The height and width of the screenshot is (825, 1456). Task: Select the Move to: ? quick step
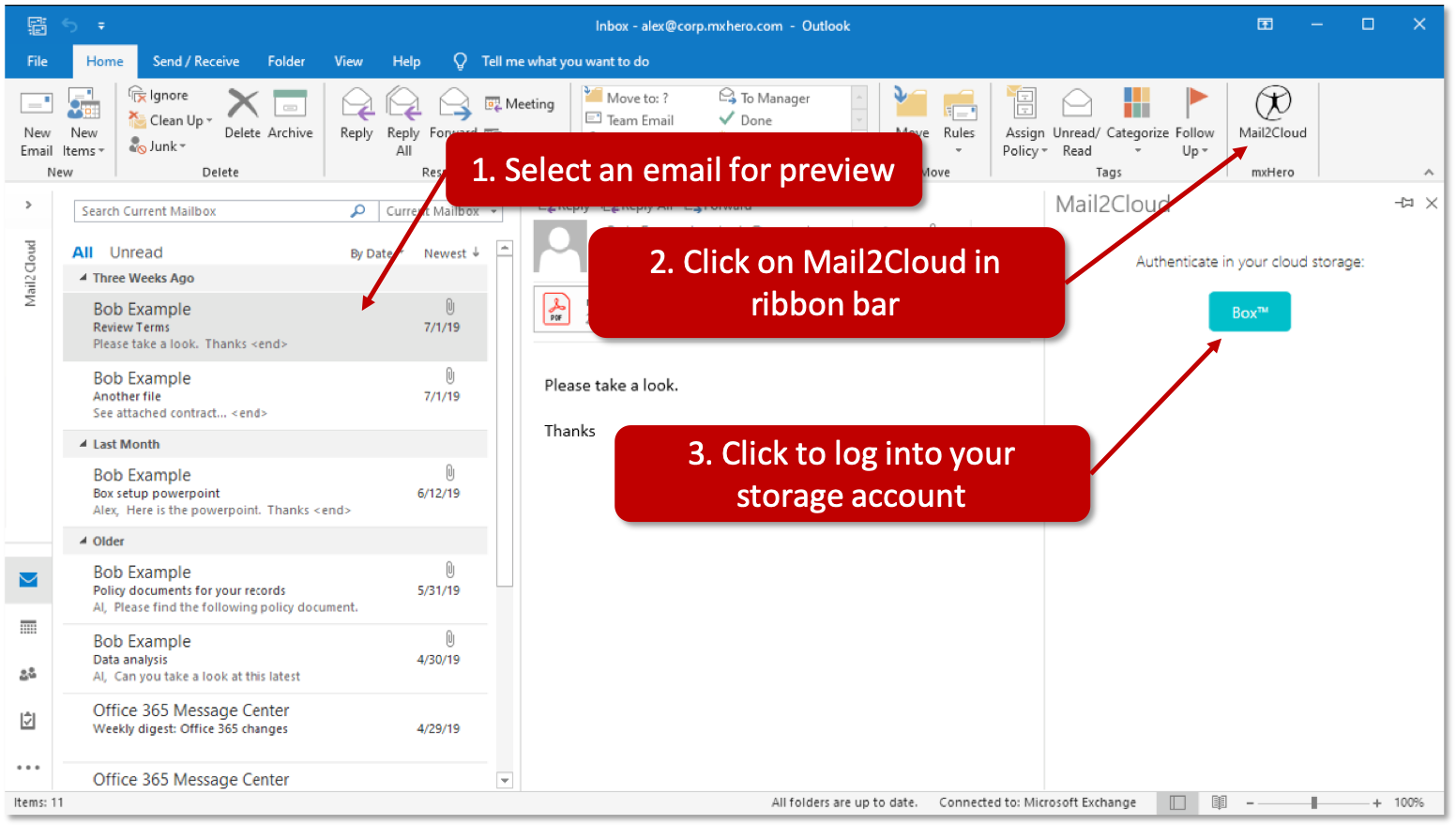627,98
